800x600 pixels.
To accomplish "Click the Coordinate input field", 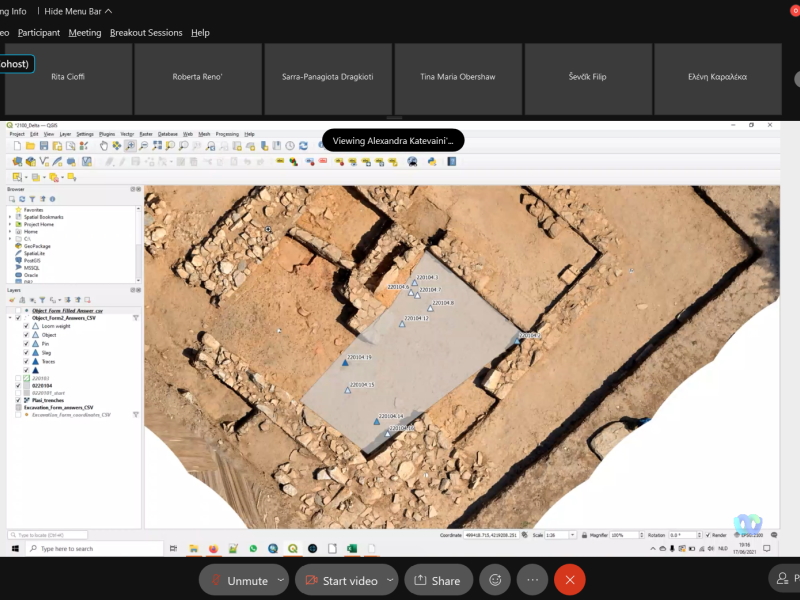I will click(x=491, y=535).
